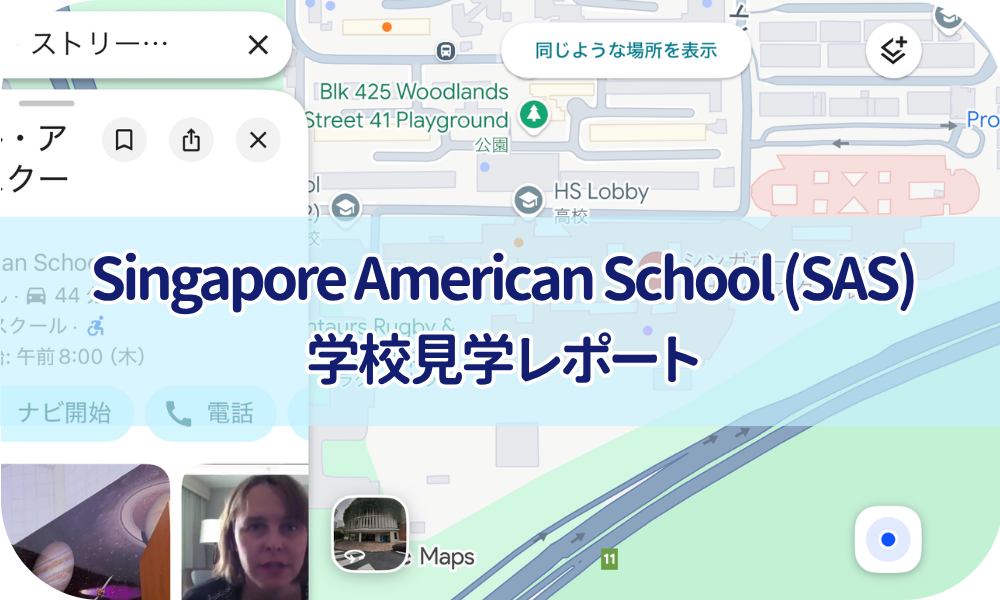
Task: Grab the panel drag handle bar
Action: coord(47,103)
